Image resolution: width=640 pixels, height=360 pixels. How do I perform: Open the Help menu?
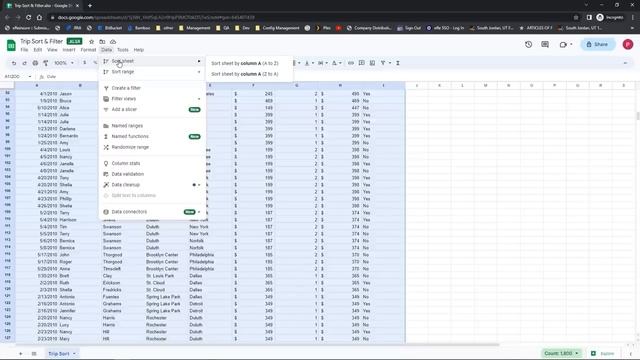pyautogui.click(x=139, y=50)
